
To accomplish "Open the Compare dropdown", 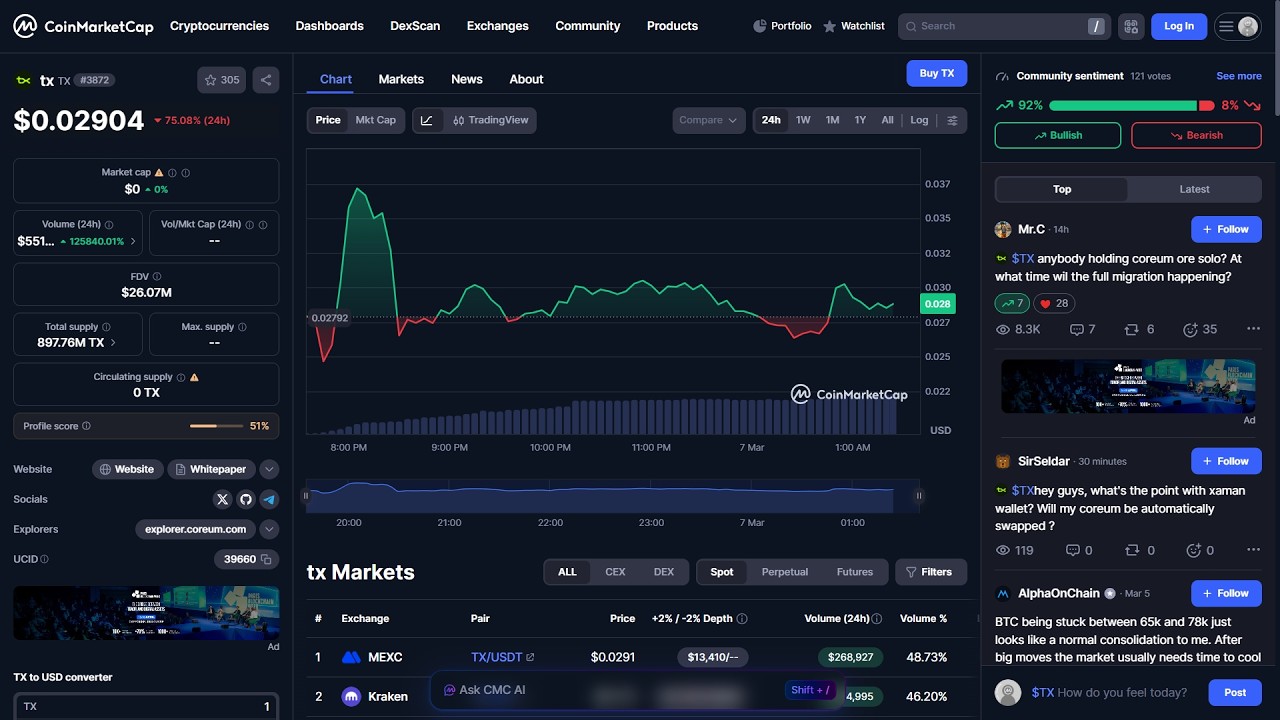I will pos(709,120).
